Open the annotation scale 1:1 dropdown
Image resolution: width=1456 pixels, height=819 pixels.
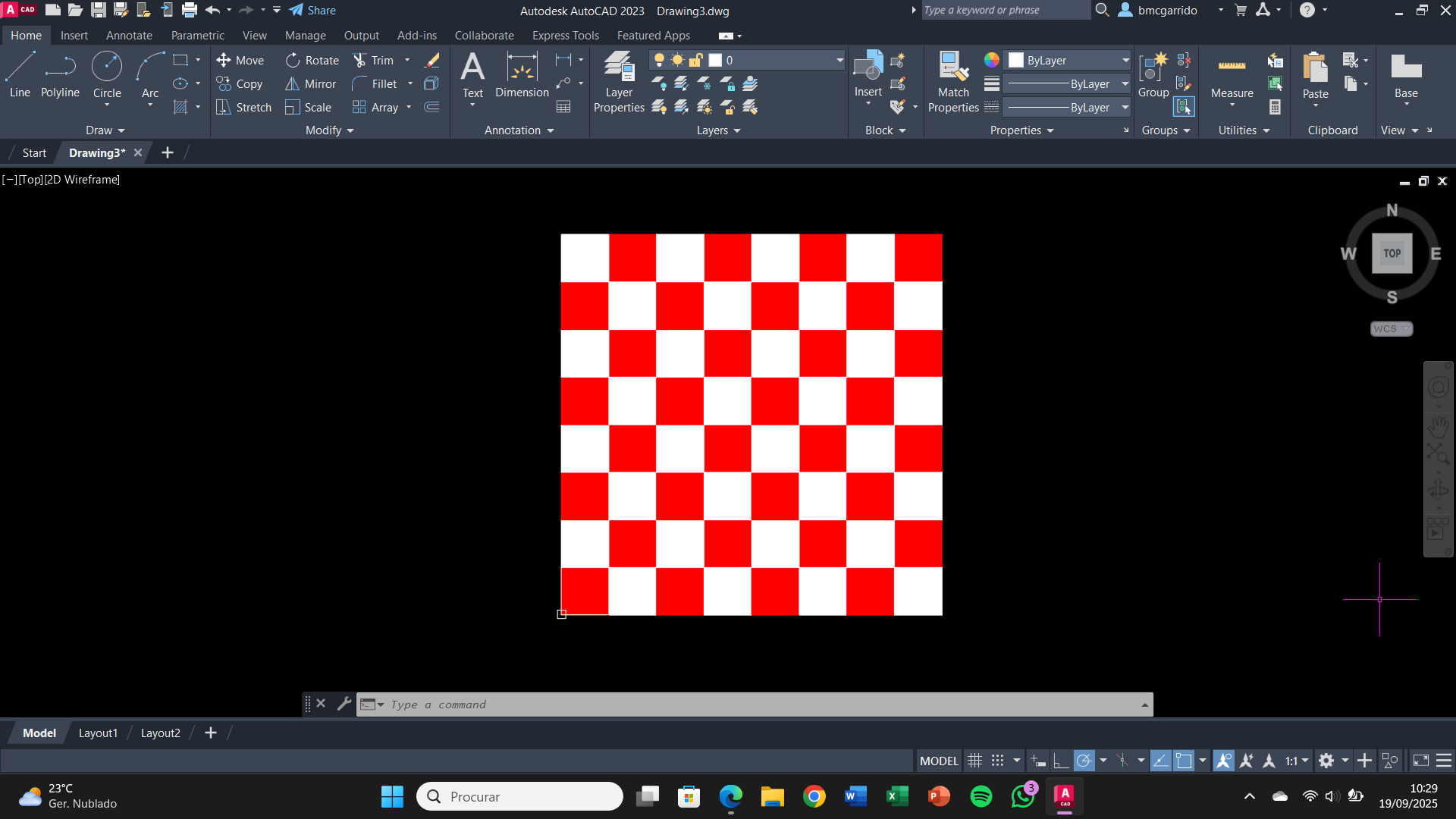(x=1296, y=761)
